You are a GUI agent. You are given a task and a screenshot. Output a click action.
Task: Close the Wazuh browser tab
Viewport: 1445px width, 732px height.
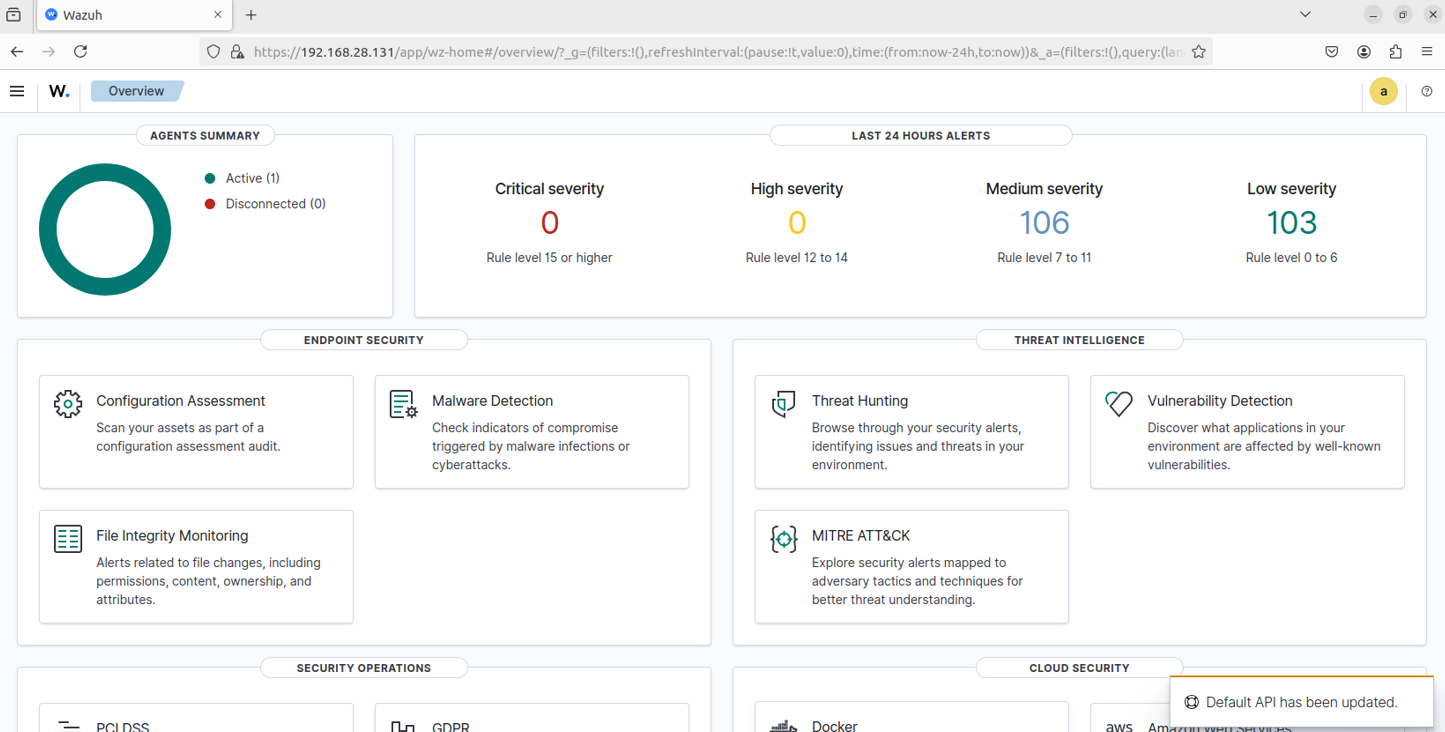(218, 15)
